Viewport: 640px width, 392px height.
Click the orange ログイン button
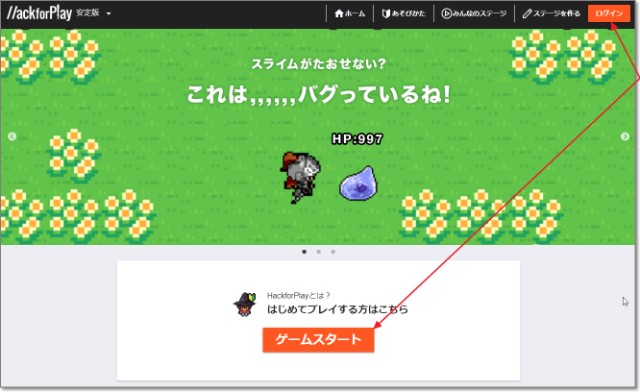tap(609, 13)
